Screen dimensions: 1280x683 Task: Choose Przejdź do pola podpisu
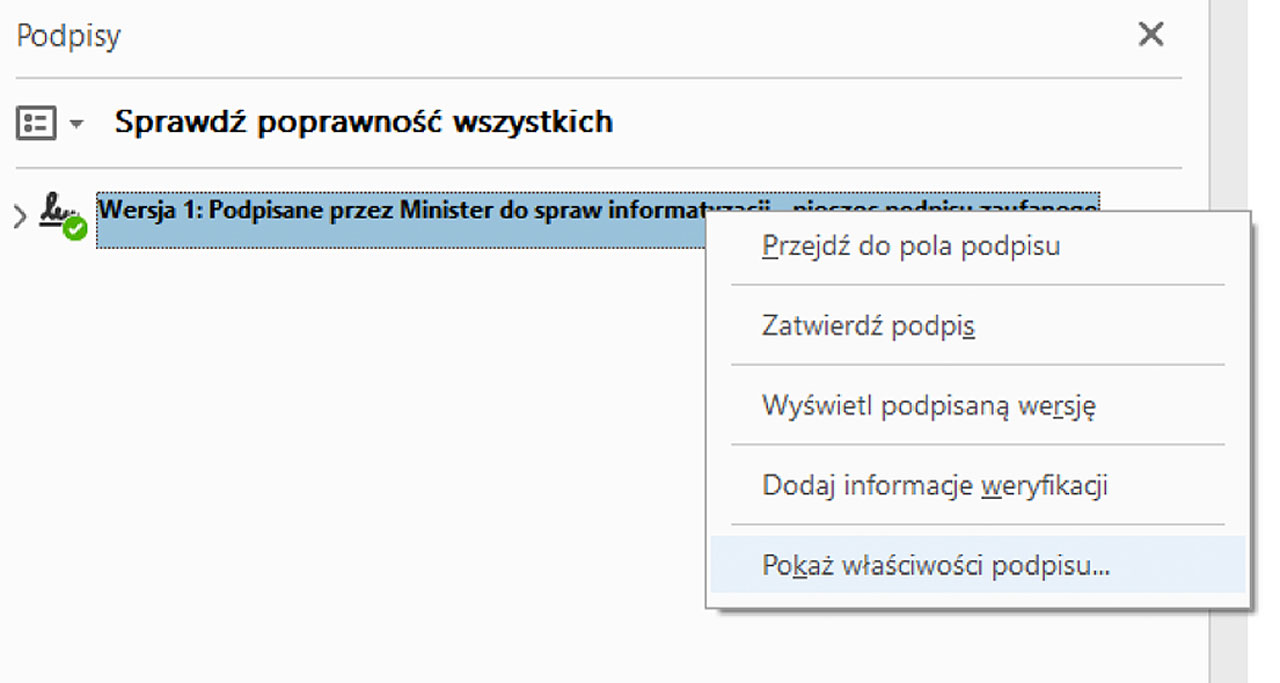910,245
